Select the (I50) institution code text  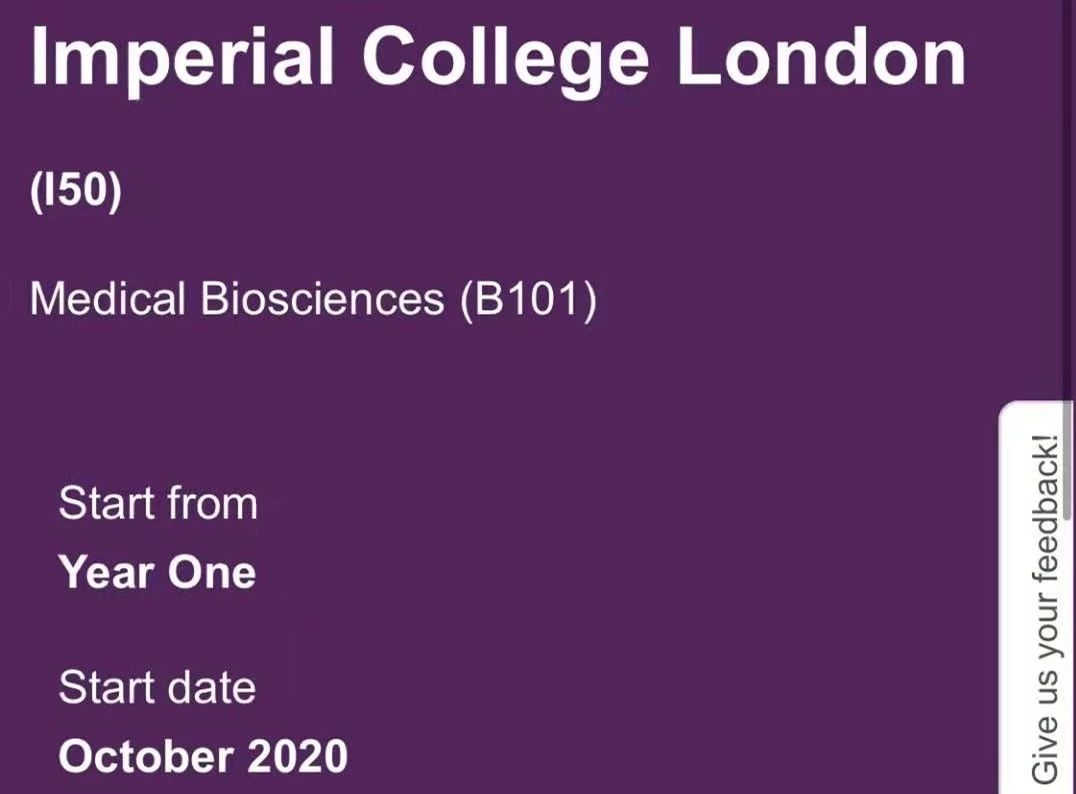[76, 192]
